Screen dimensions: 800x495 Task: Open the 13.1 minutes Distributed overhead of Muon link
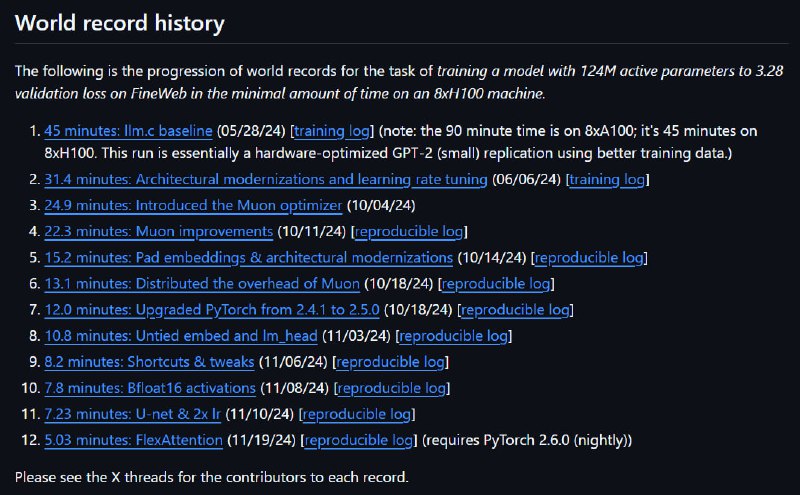(x=202, y=284)
